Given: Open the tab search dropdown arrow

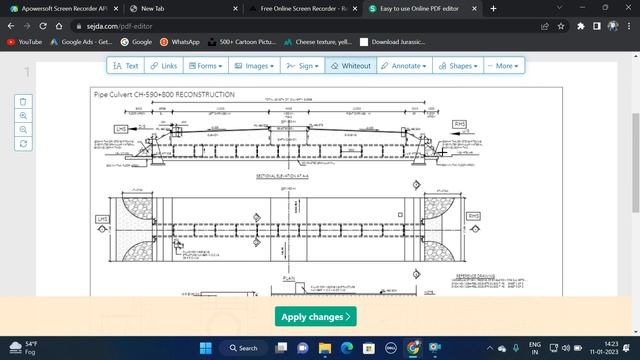Looking at the screenshot, I should (560, 8).
